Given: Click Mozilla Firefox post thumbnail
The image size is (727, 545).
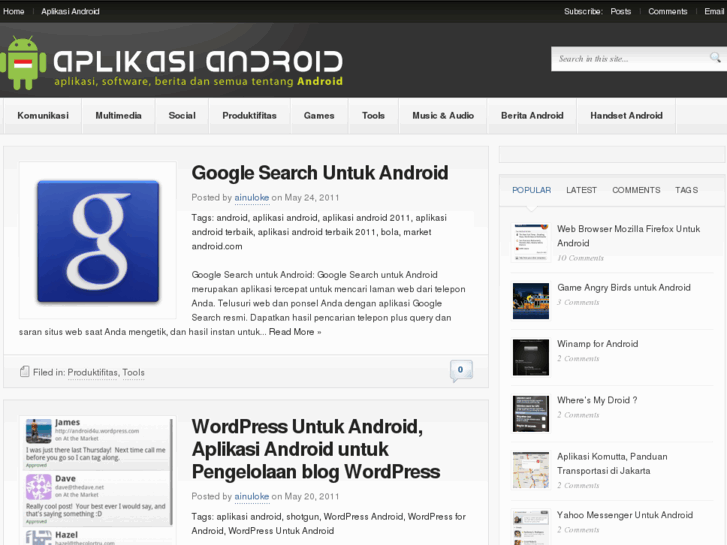Looking at the screenshot, I should (531, 243).
